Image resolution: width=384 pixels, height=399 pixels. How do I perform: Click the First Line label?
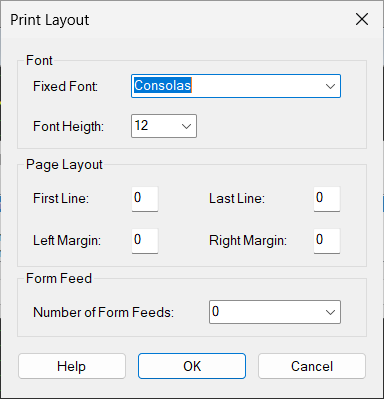pos(61,198)
